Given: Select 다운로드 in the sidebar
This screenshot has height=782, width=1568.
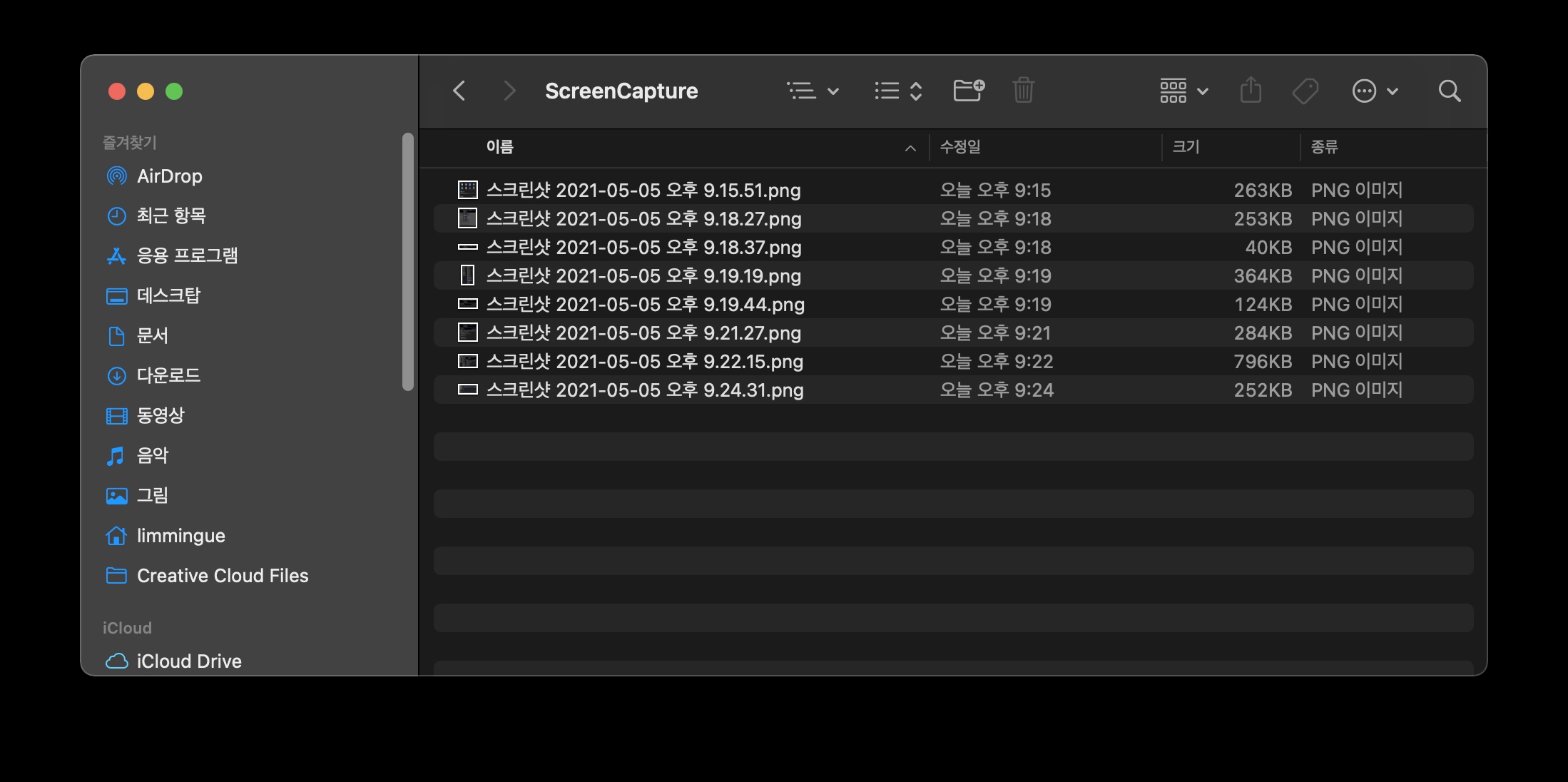Looking at the screenshot, I should point(168,375).
